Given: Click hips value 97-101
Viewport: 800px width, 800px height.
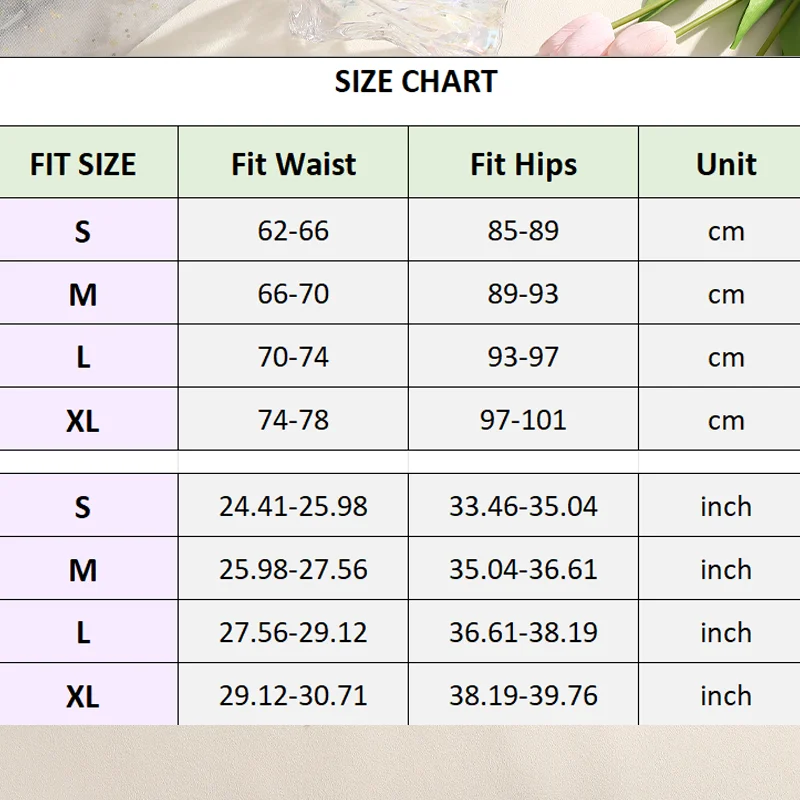Looking at the screenshot, I should click(x=523, y=420).
